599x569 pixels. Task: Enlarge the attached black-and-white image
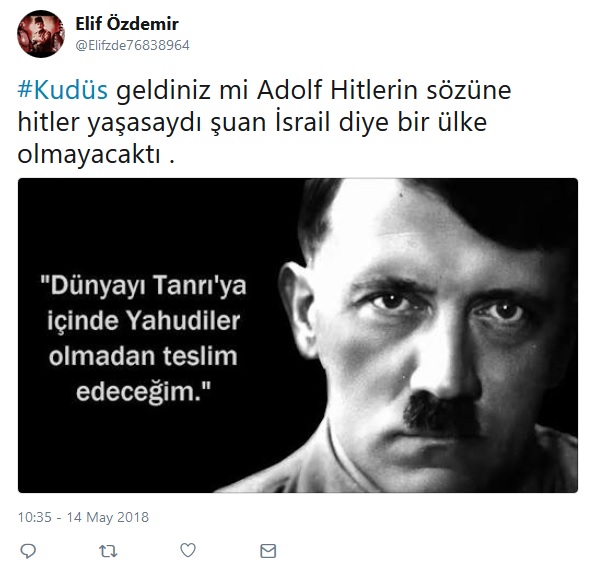(x=298, y=335)
